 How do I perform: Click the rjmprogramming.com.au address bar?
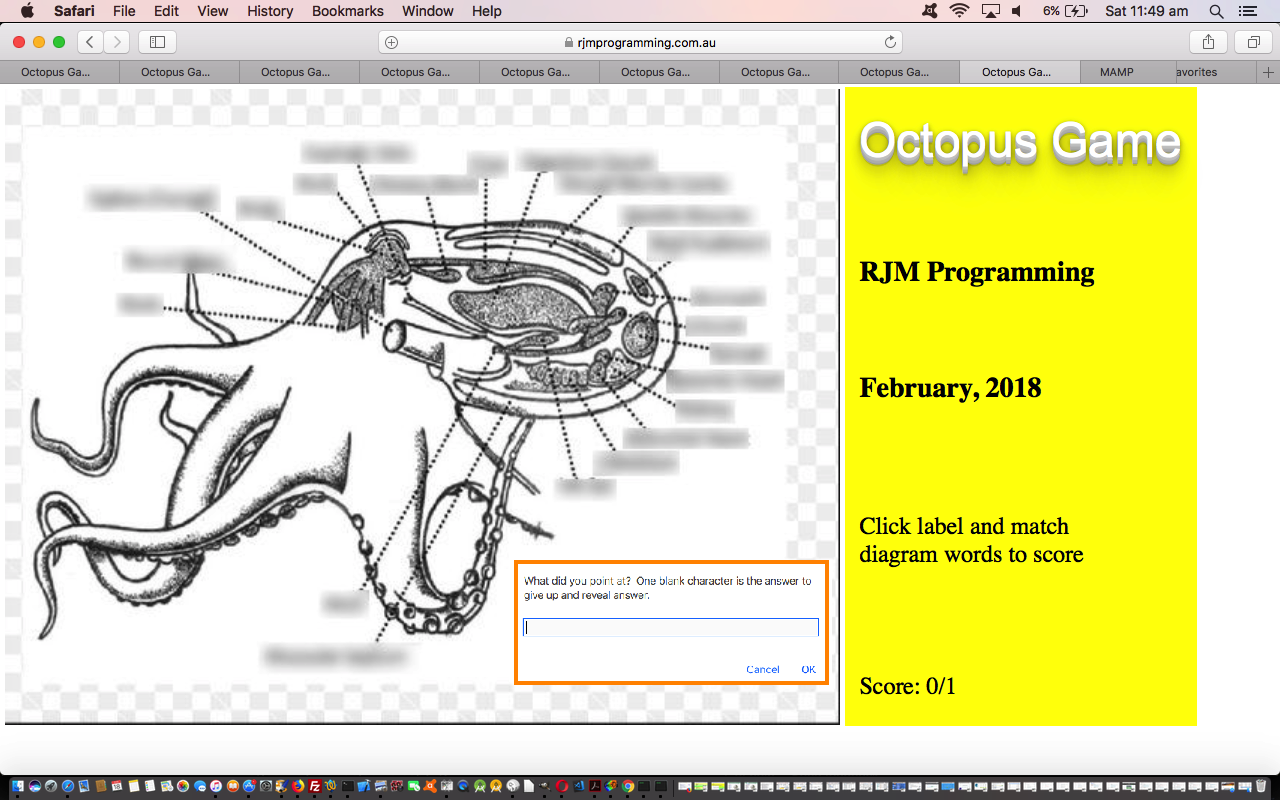640,42
